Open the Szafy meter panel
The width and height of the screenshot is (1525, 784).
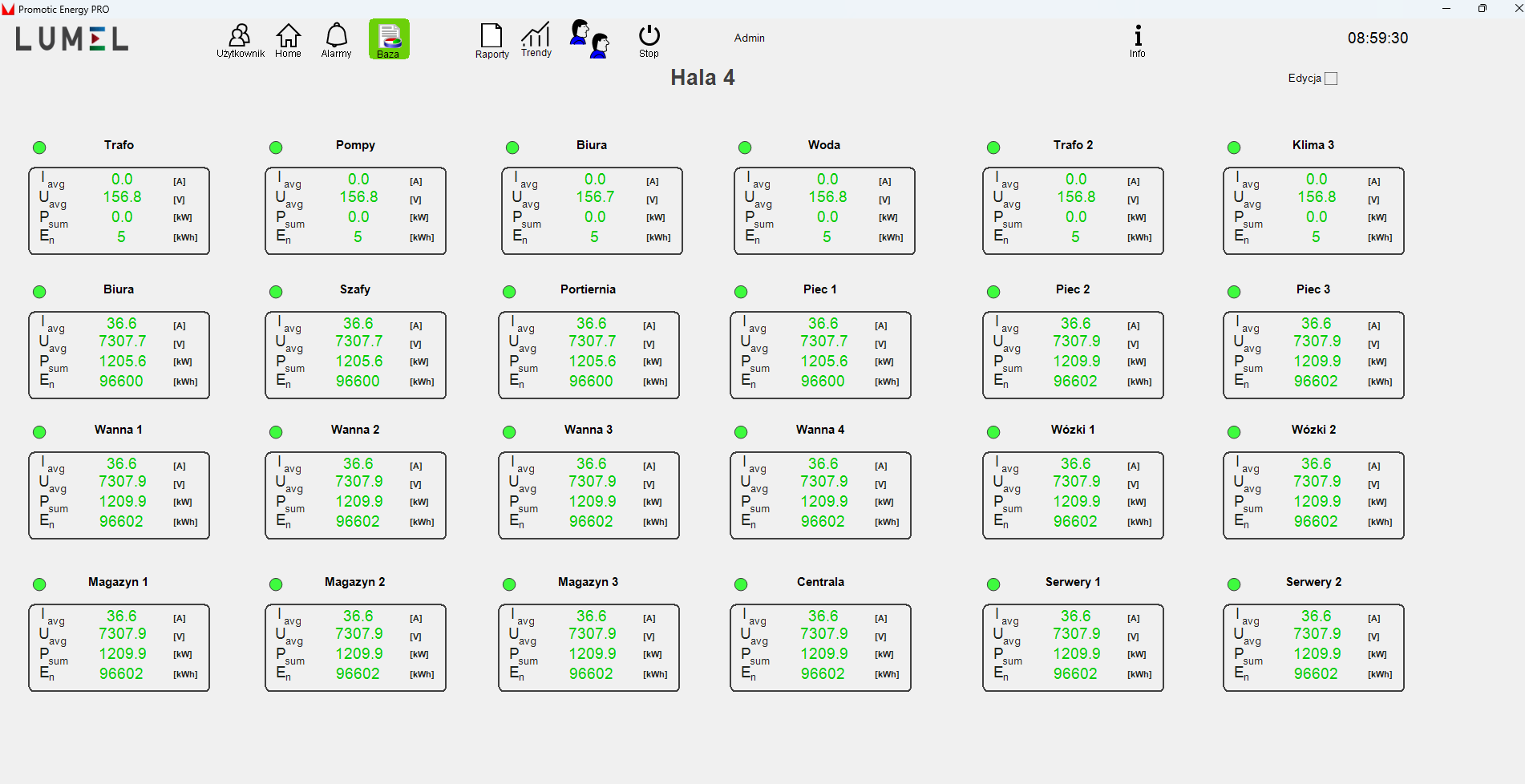pyautogui.click(x=356, y=355)
